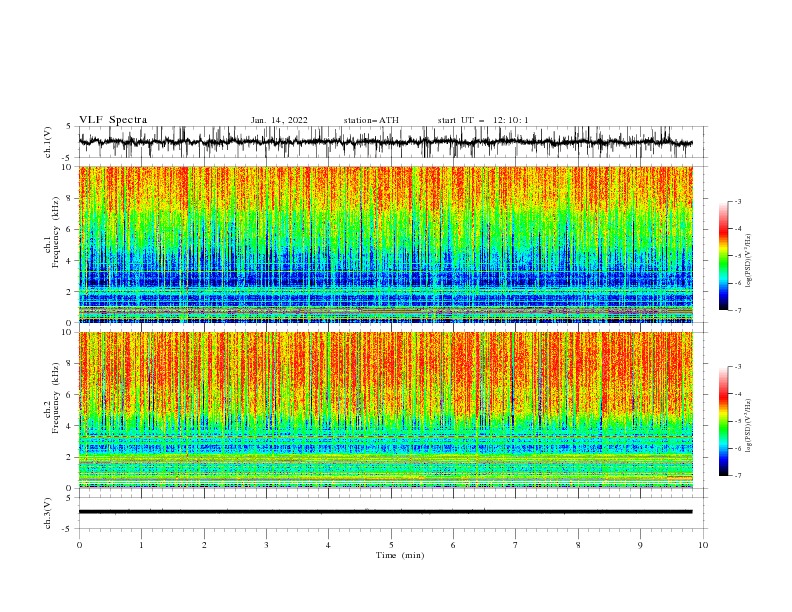Image resolution: width=792 pixels, height=612 pixels.
Task: Click time axis tick label "0"
Action: pyautogui.click(x=79, y=545)
